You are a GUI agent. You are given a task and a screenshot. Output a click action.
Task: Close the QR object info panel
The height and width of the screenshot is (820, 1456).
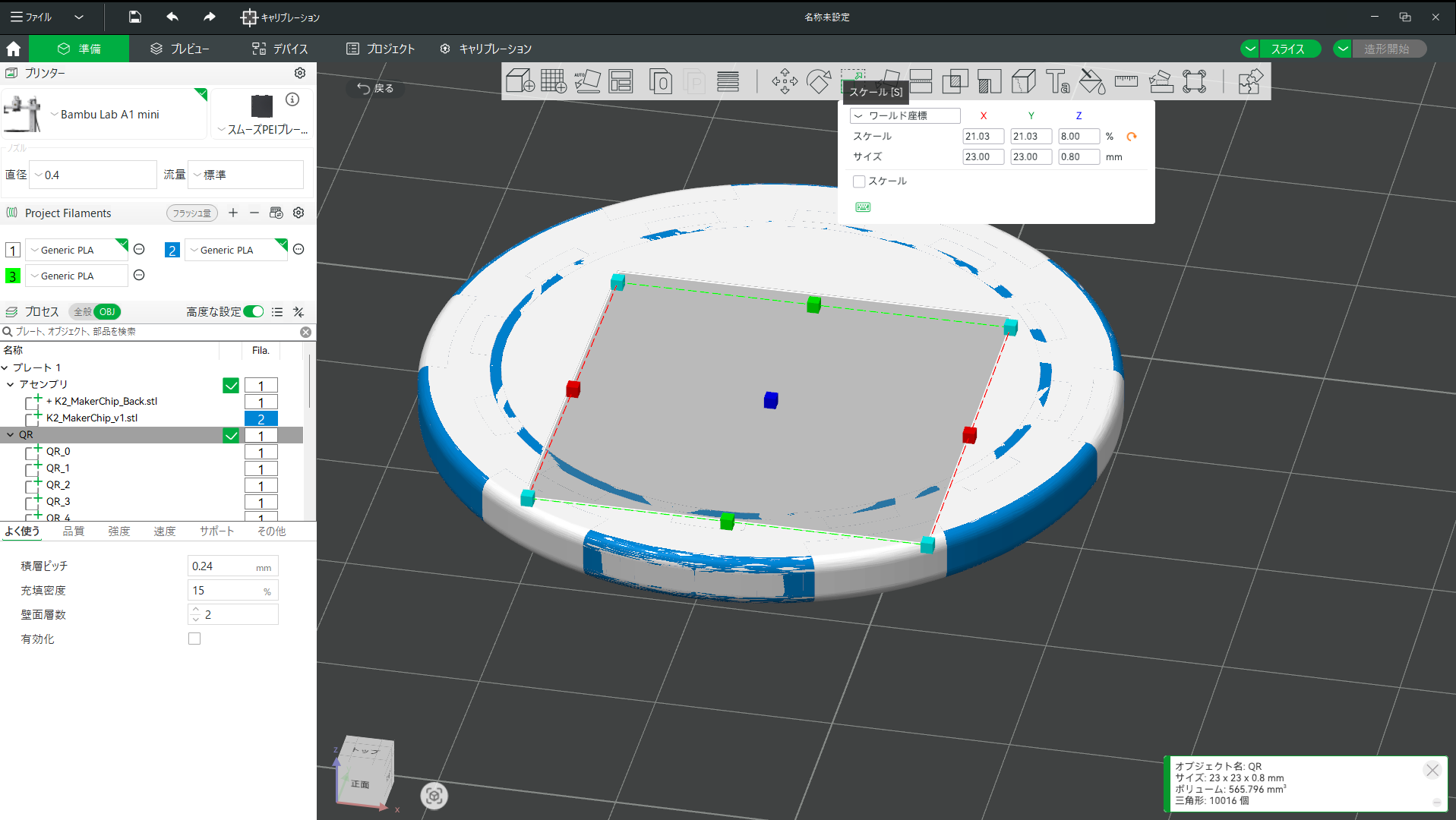coord(1432,770)
